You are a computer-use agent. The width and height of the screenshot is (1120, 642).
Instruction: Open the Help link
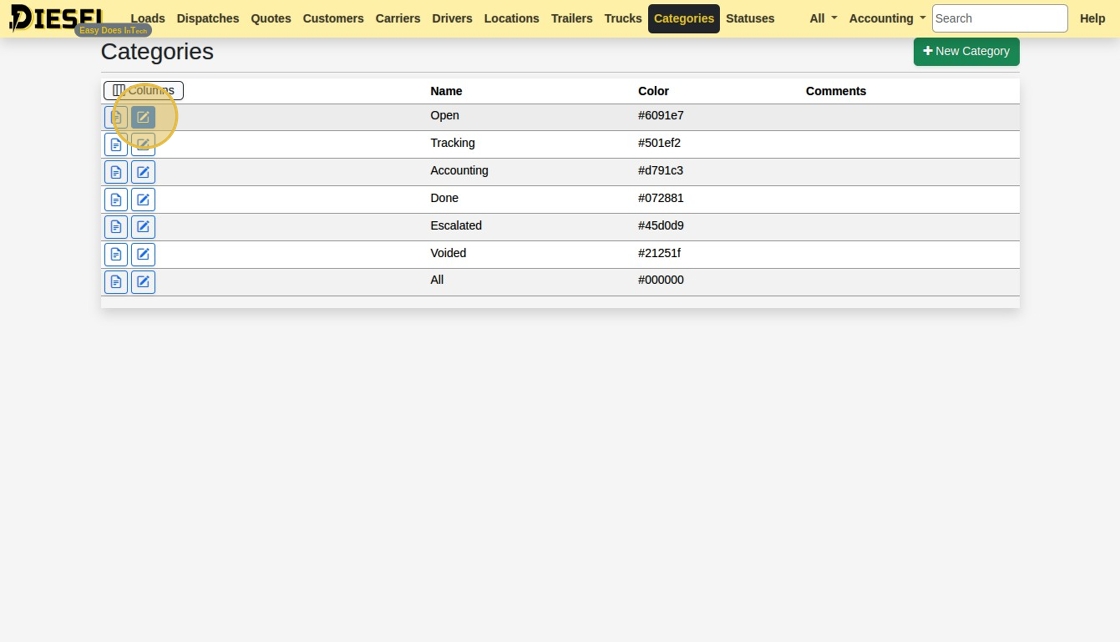click(x=1092, y=19)
